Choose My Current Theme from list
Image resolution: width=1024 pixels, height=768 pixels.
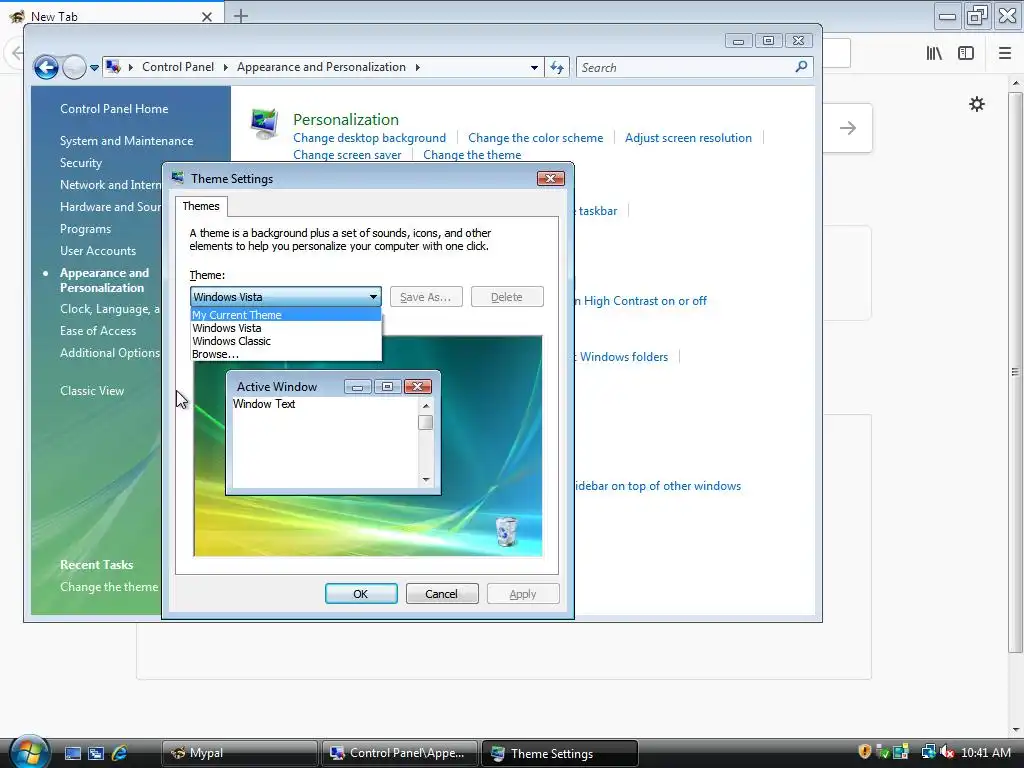pyautogui.click(x=286, y=315)
